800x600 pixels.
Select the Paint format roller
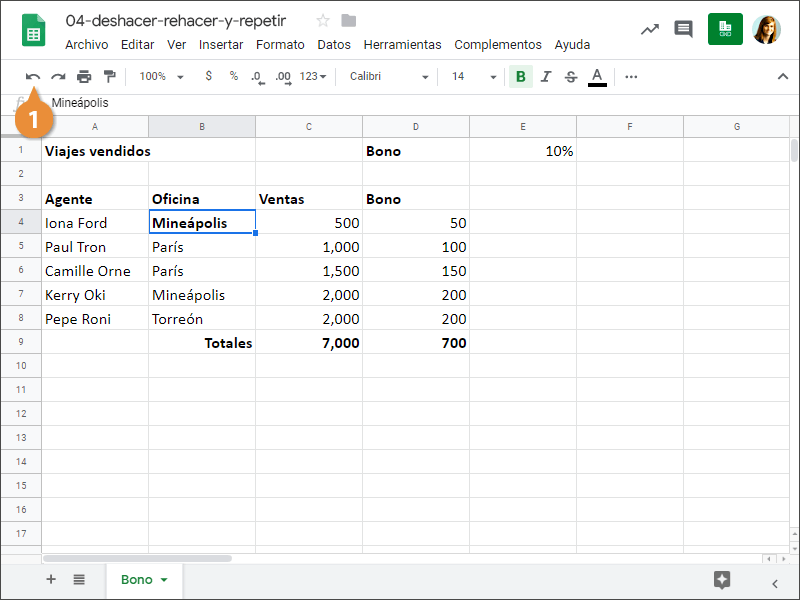tap(109, 77)
